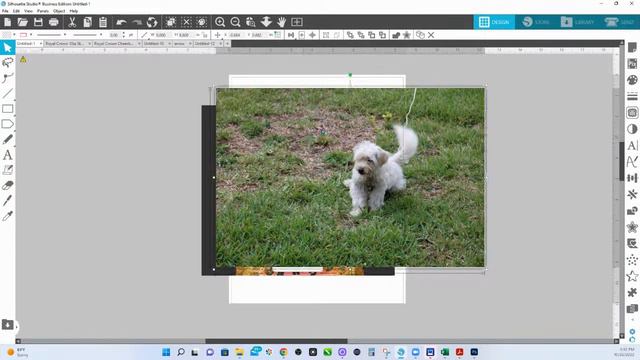The width and height of the screenshot is (640, 360).
Task: Switch to the Send tab
Action: 619,22
